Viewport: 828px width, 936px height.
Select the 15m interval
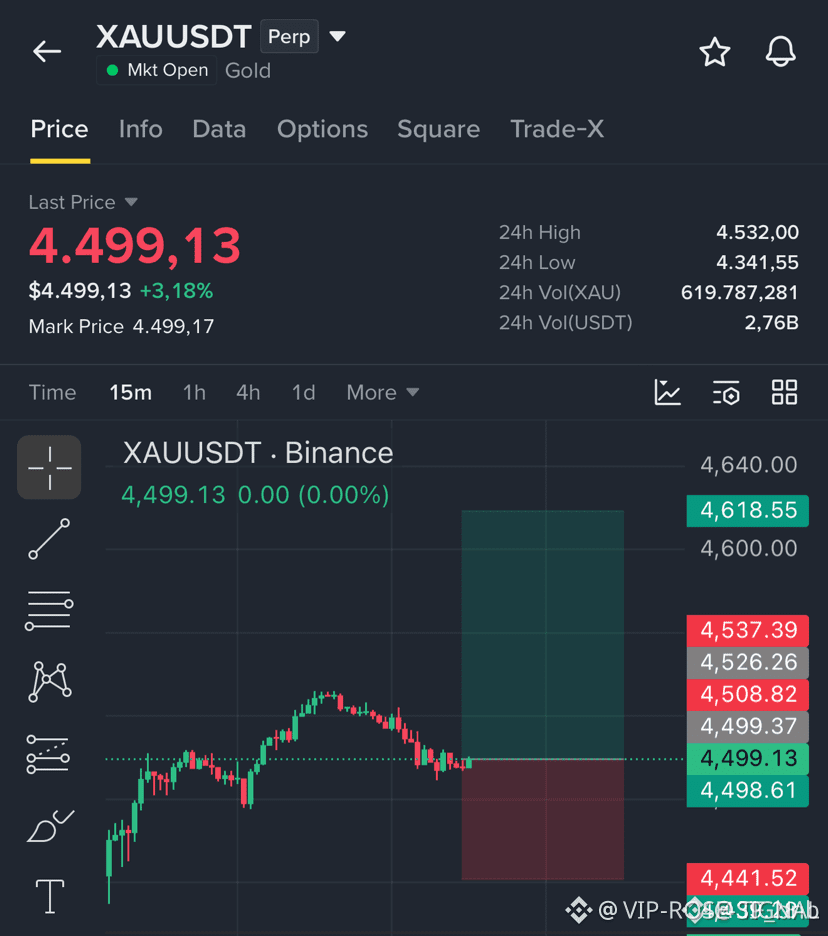pos(130,393)
